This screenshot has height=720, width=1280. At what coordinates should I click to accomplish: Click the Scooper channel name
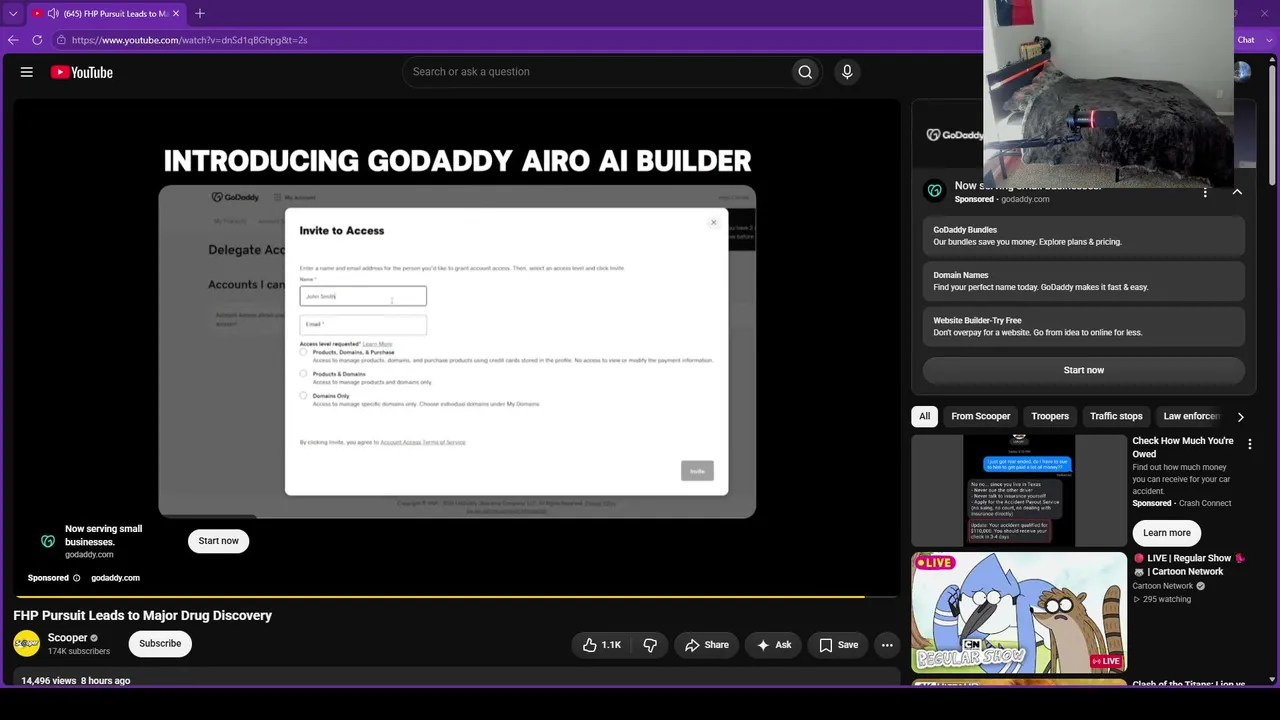(67, 638)
